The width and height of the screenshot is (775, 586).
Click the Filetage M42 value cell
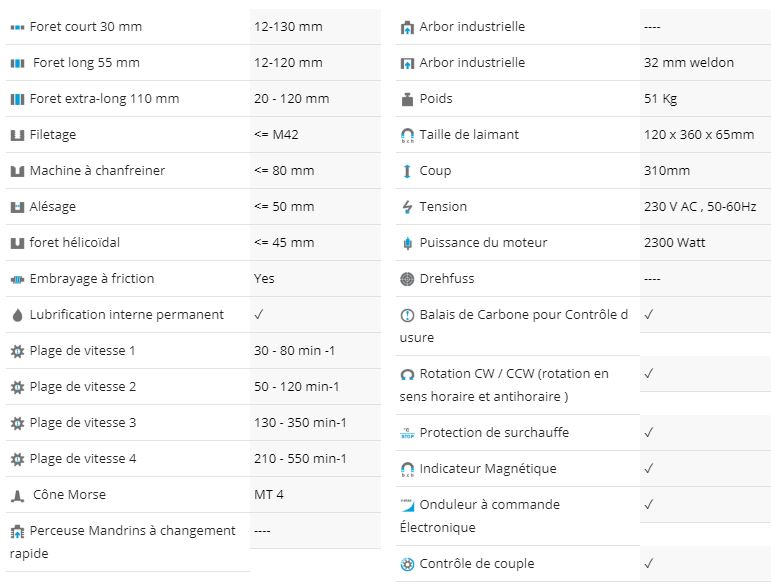coord(315,134)
